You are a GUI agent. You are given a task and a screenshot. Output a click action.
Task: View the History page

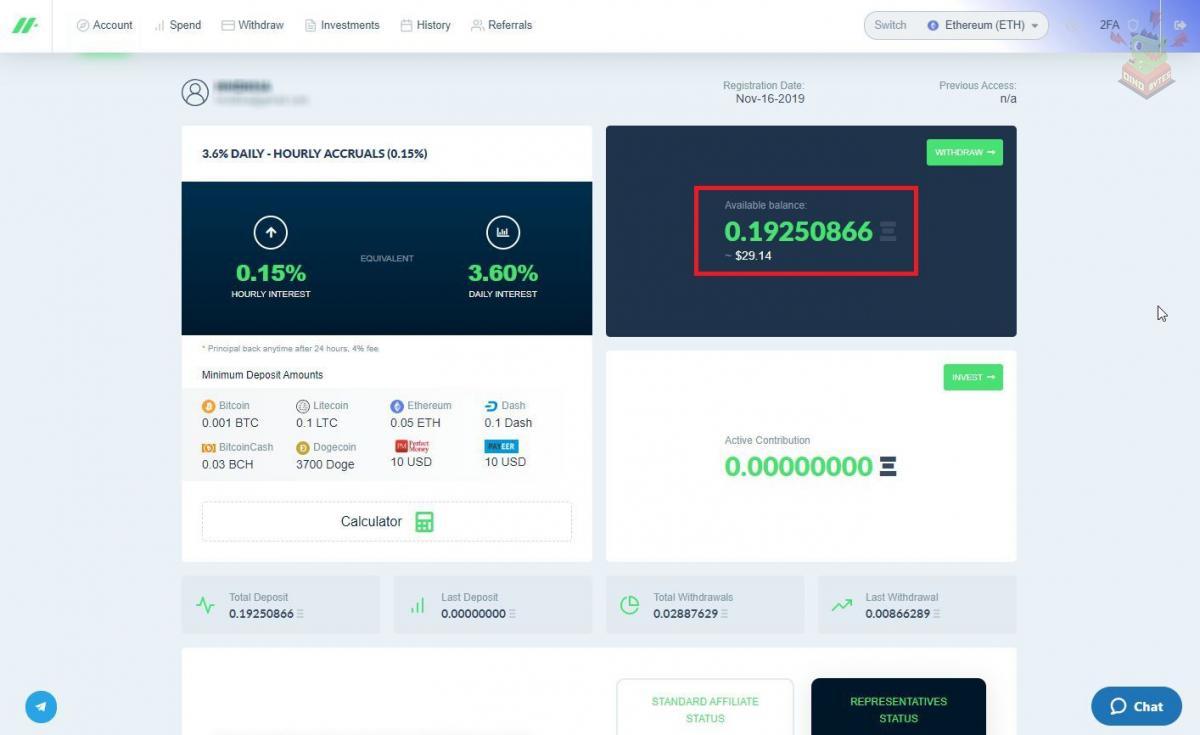tap(425, 25)
